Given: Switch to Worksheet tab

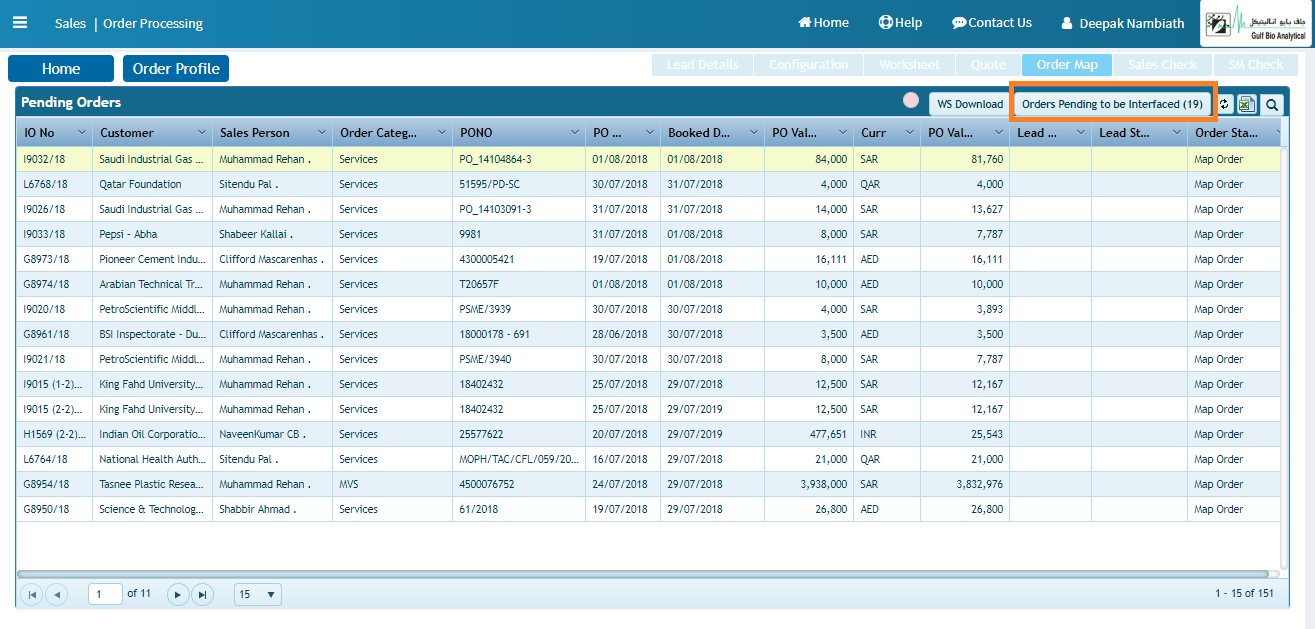Looking at the screenshot, I should coord(909,64).
